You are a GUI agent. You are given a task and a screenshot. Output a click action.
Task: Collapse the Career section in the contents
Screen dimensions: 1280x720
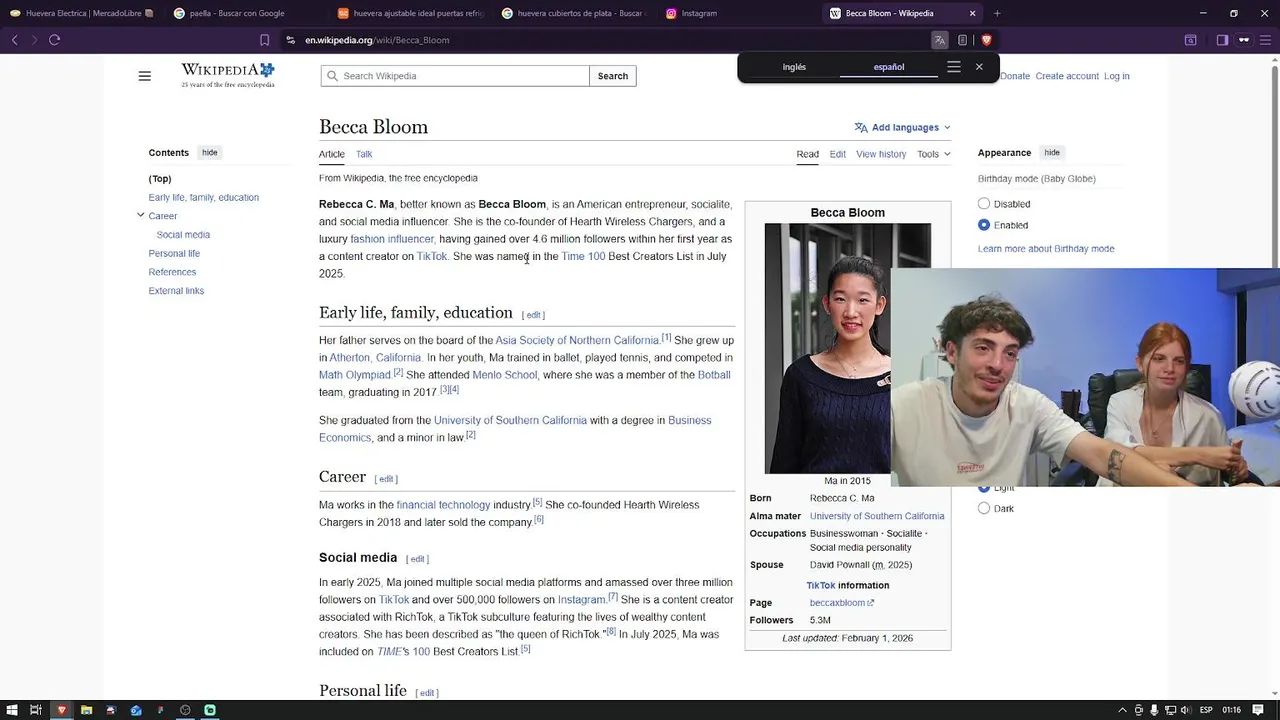click(x=141, y=215)
